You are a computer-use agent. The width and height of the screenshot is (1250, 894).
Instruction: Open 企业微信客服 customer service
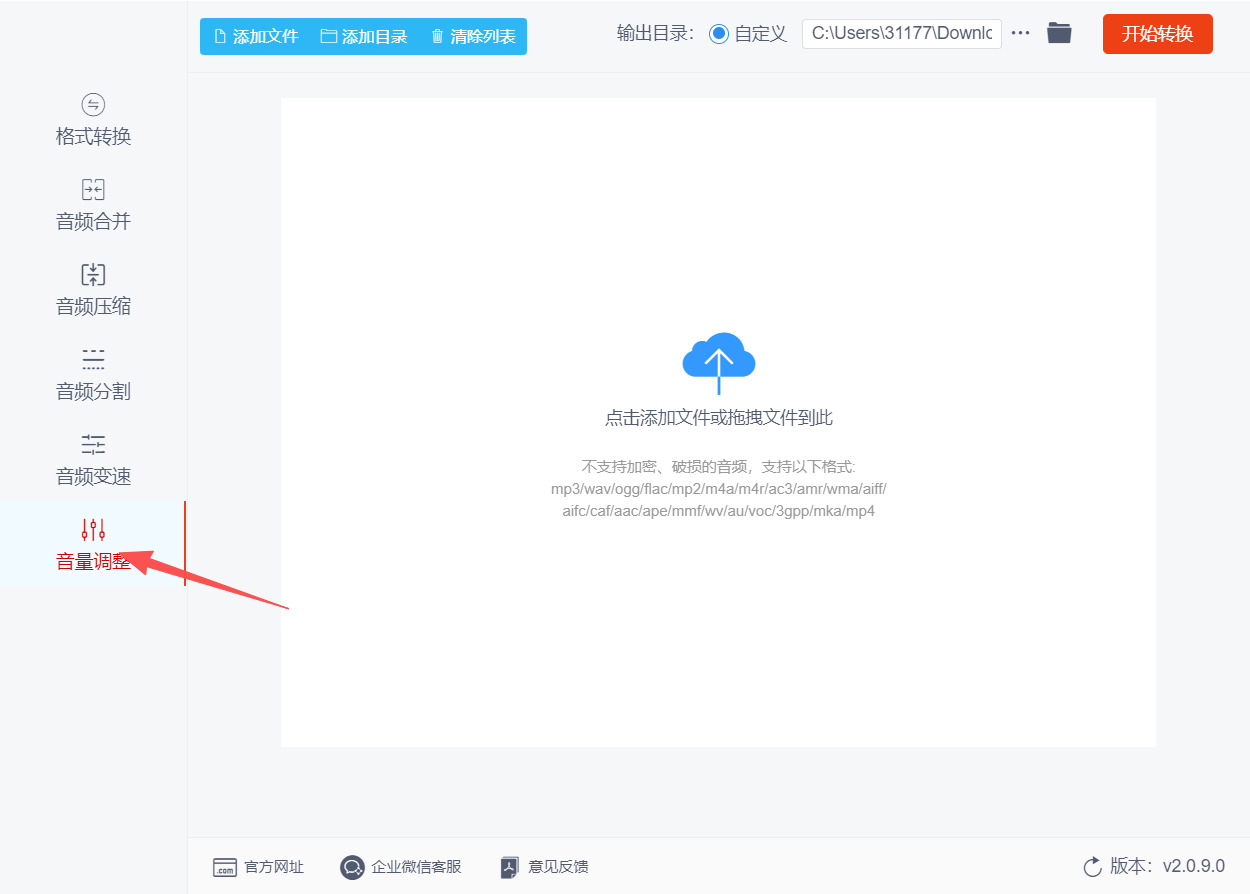(x=401, y=867)
